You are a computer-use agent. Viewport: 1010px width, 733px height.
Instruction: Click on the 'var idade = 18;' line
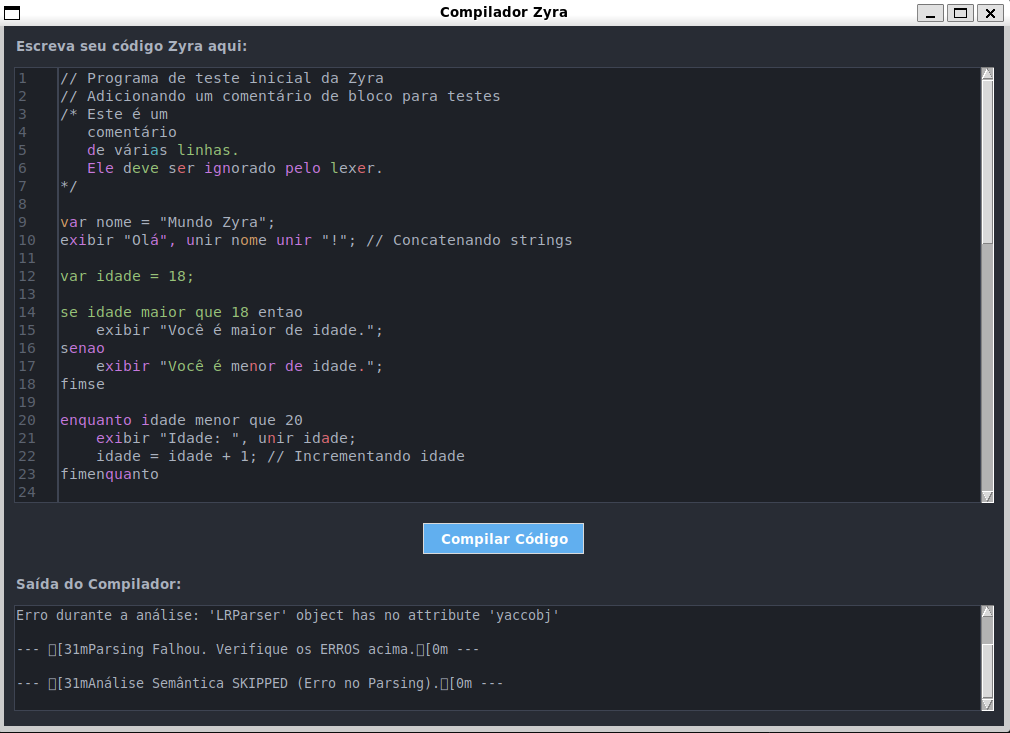pyautogui.click(x=127, y=276)
